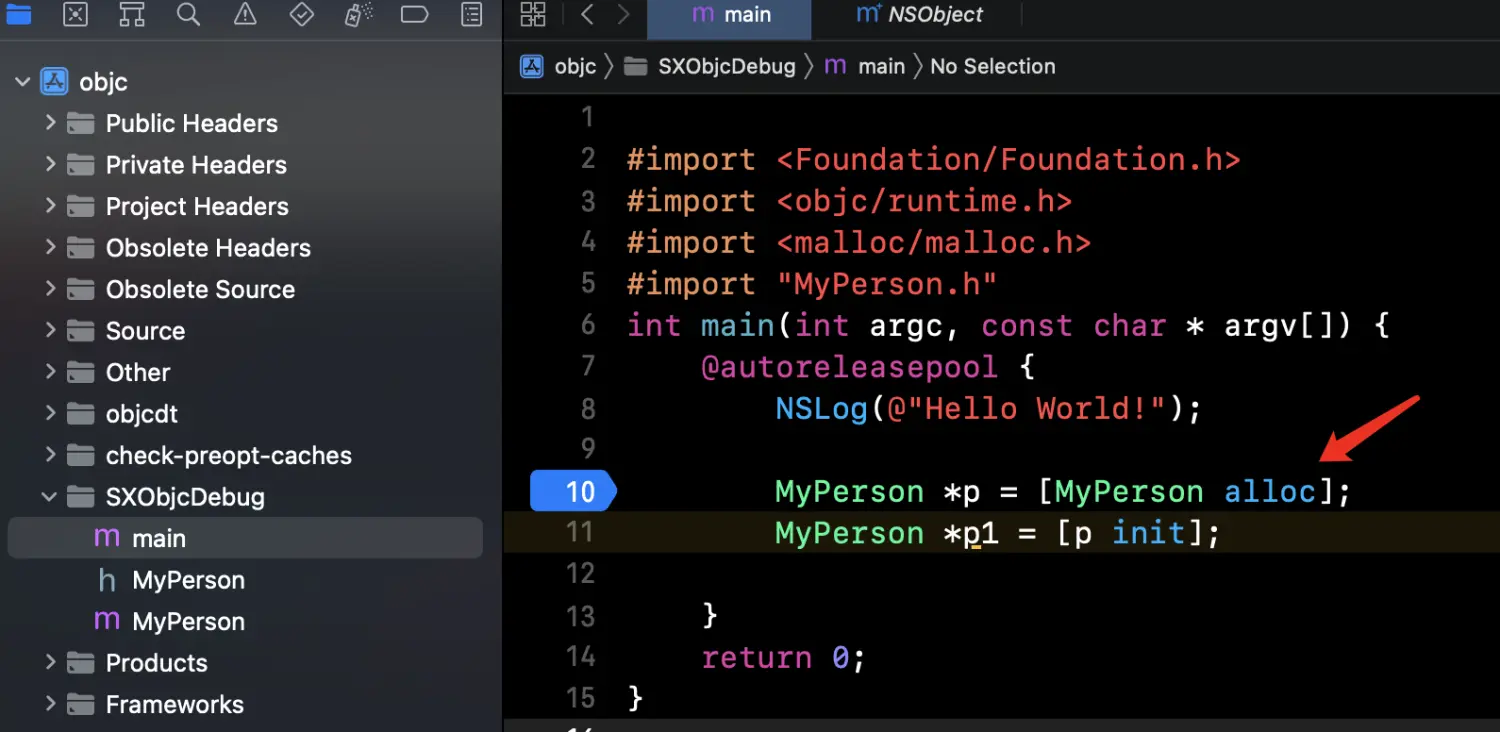Select the main editor tab
Screen dimensions: 1500x732
coord(732,15)
